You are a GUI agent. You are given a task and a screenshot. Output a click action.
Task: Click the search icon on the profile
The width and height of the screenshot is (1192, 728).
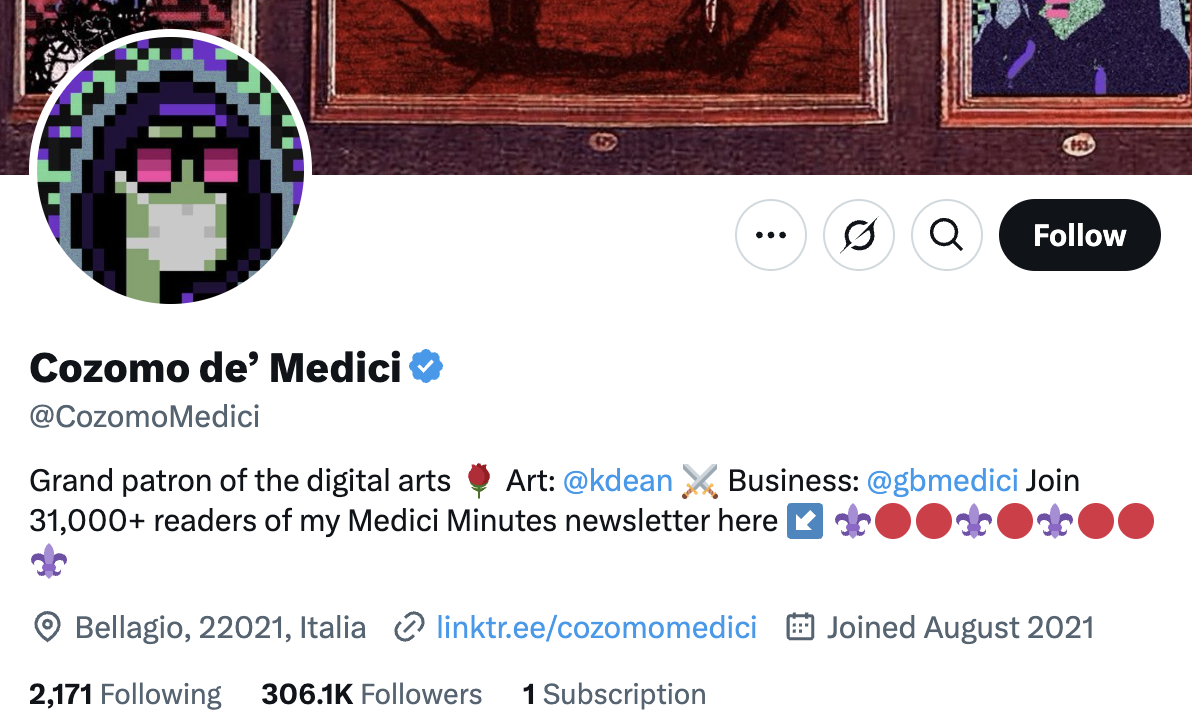[x=946, y=235]
